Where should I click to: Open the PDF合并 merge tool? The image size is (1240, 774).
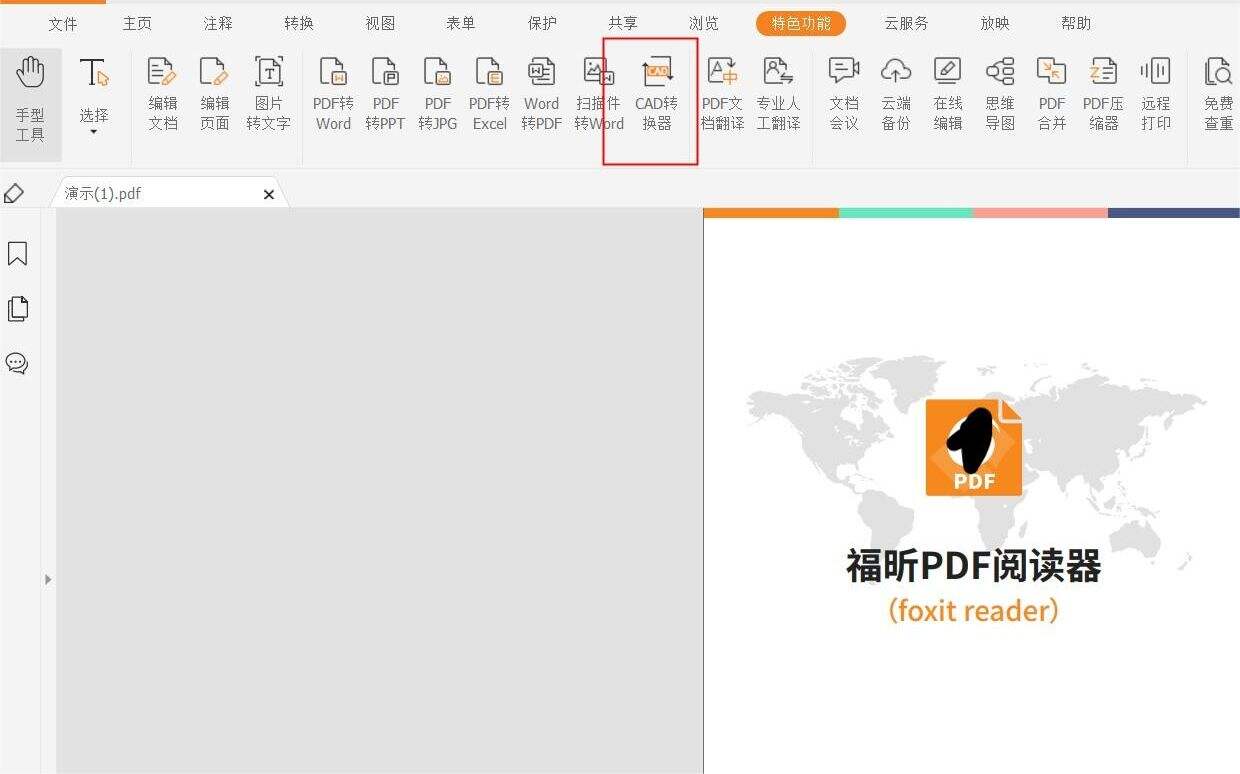(1051, 95)
